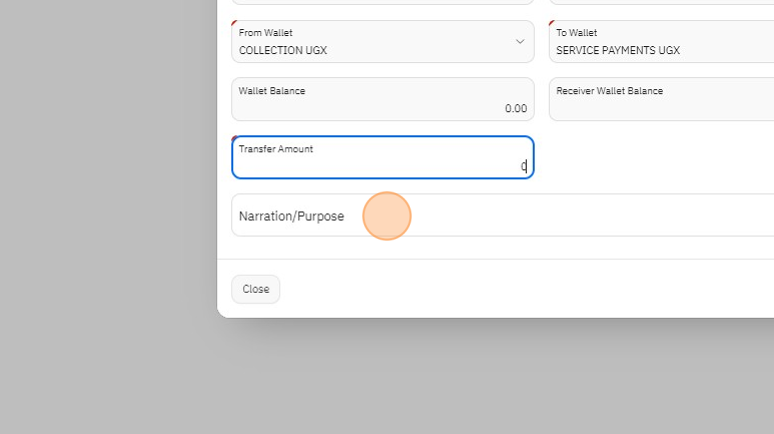The image size is (774, 434).
Task: Click the "To Wallet" label text
Action: pos(576,33)
